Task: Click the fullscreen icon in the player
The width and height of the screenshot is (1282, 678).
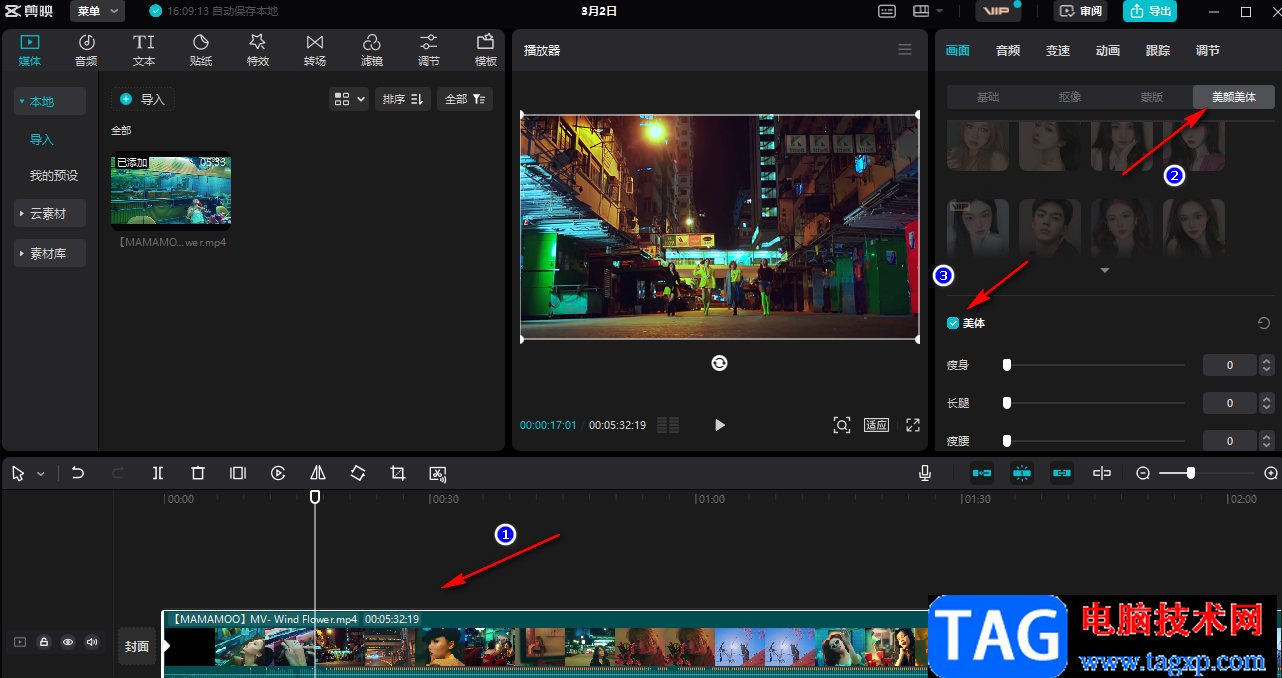Action: coord(913,425)
